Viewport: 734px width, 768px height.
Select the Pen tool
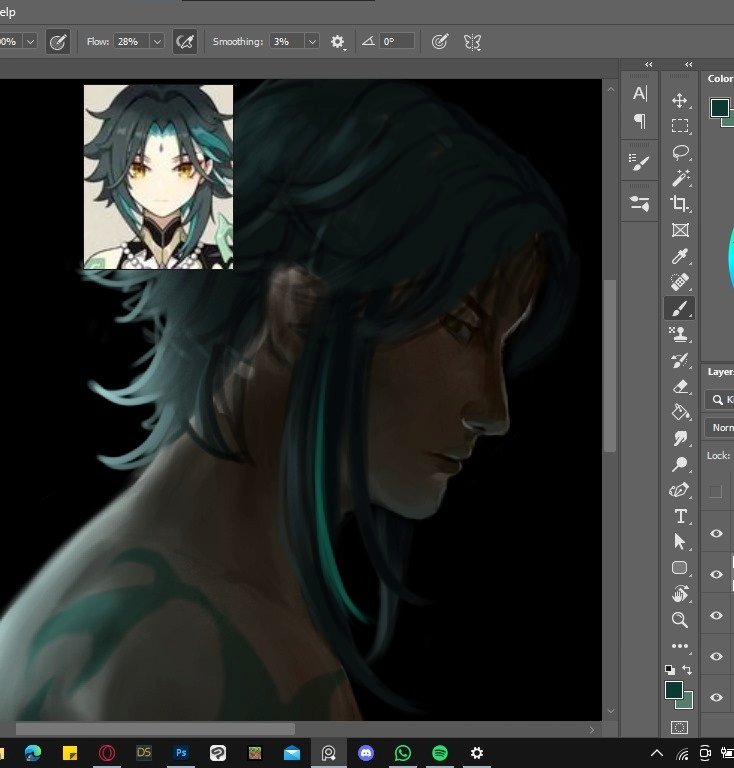(679, 490)
